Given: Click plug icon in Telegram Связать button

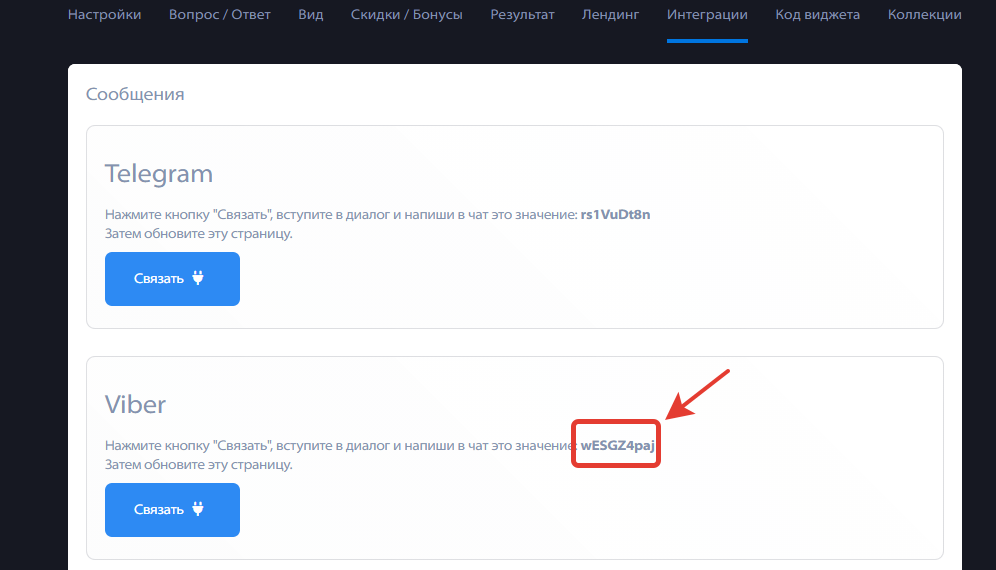Looking at the screenshot, I should (198, 278).
